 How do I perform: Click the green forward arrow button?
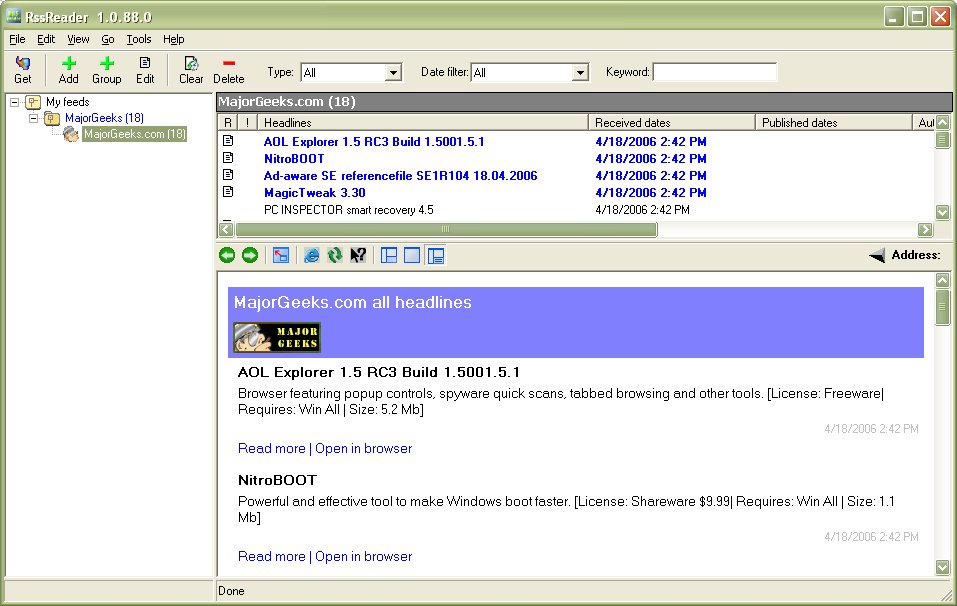pyautogui.click(x=250, y=256)
